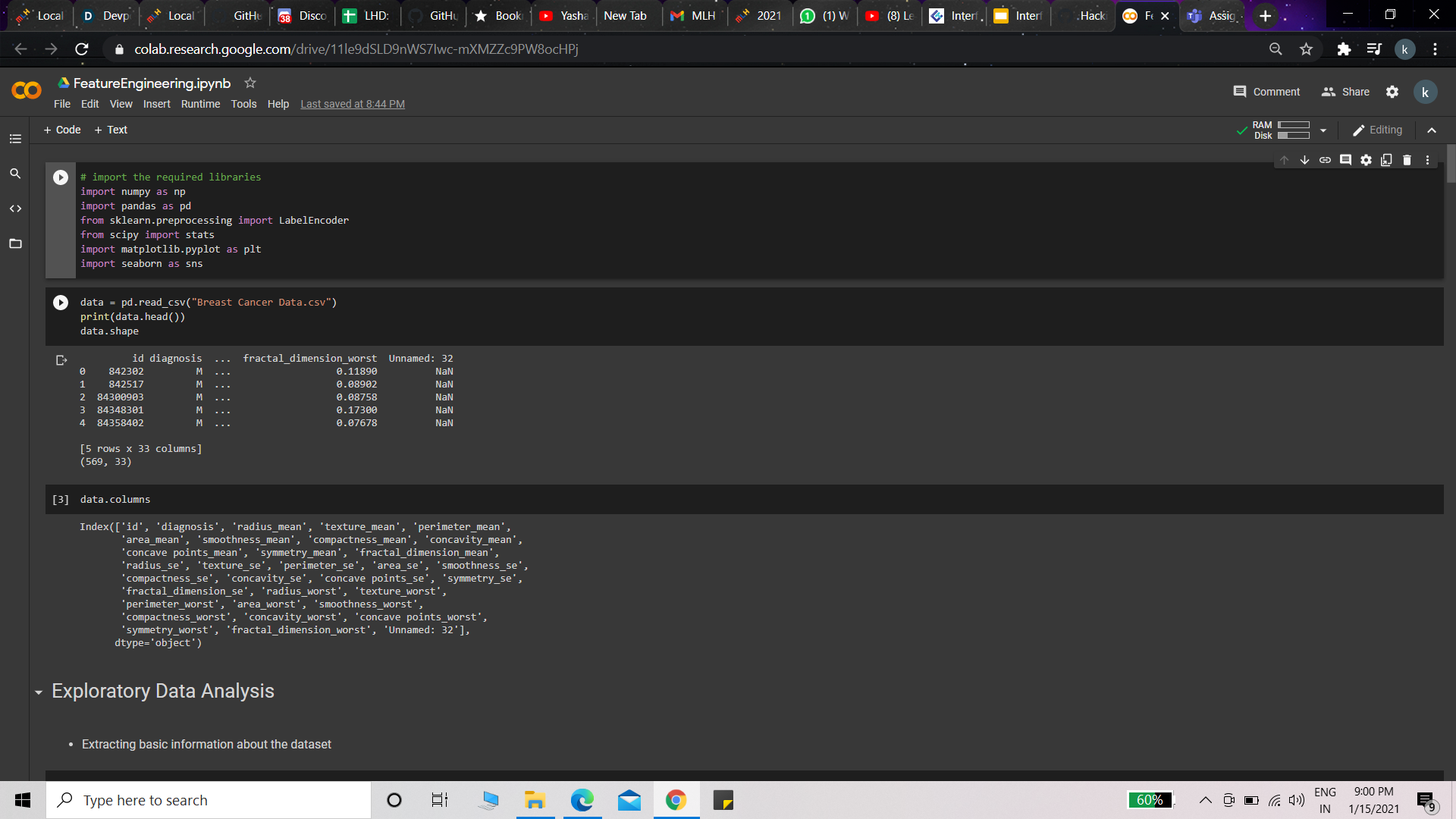1456x819 pixels.
Task: Open Last saved at 8:44 PM link
Action: click(353, 104)
